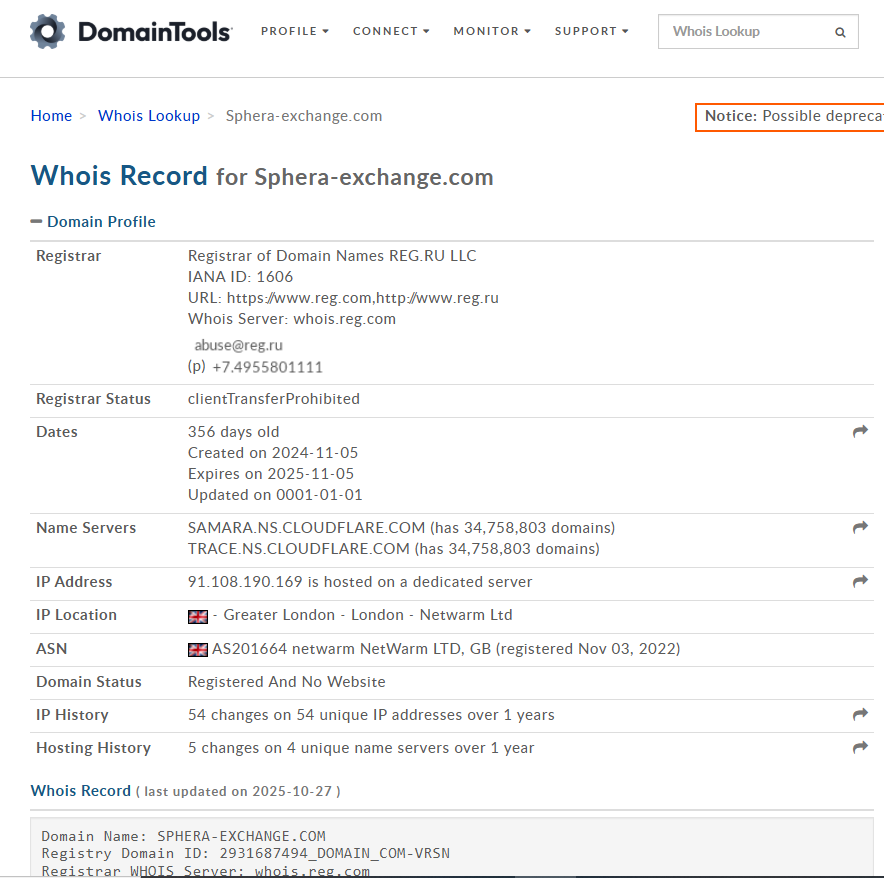Click the abuse@reg.ru email address

point(238,345)
